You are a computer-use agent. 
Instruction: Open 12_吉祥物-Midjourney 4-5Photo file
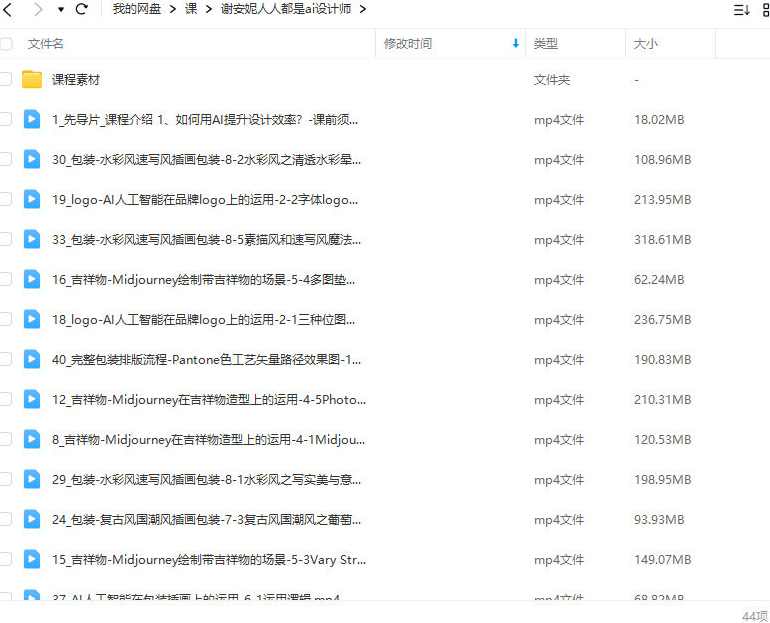[209, 400]
